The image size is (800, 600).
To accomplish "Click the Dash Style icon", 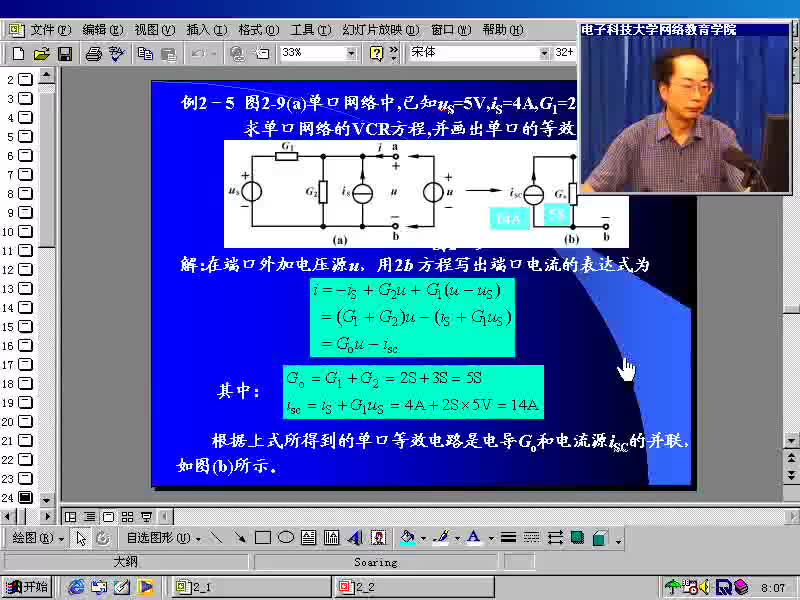I will click(x=531, y=537).
